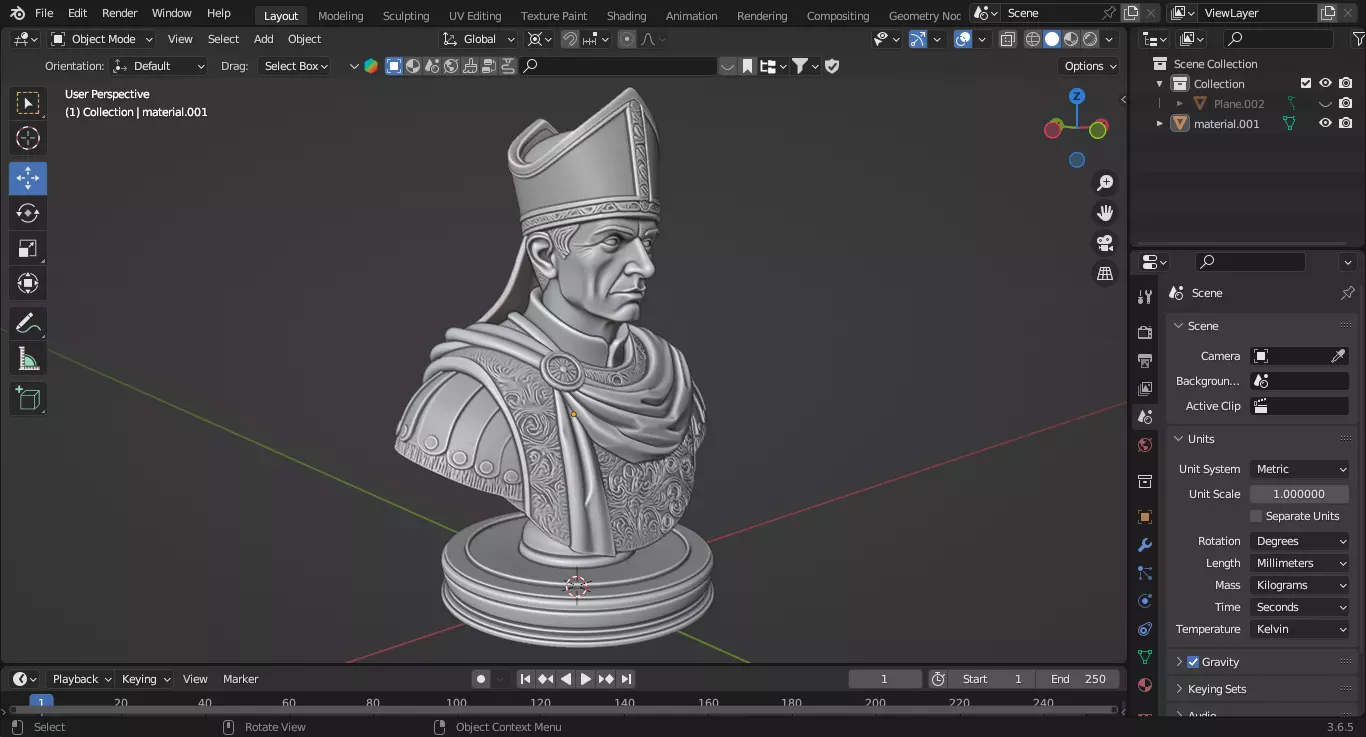Switch to wireframe viewport shading
This screenshot has width=1366, height=737.
(1033, 39)
